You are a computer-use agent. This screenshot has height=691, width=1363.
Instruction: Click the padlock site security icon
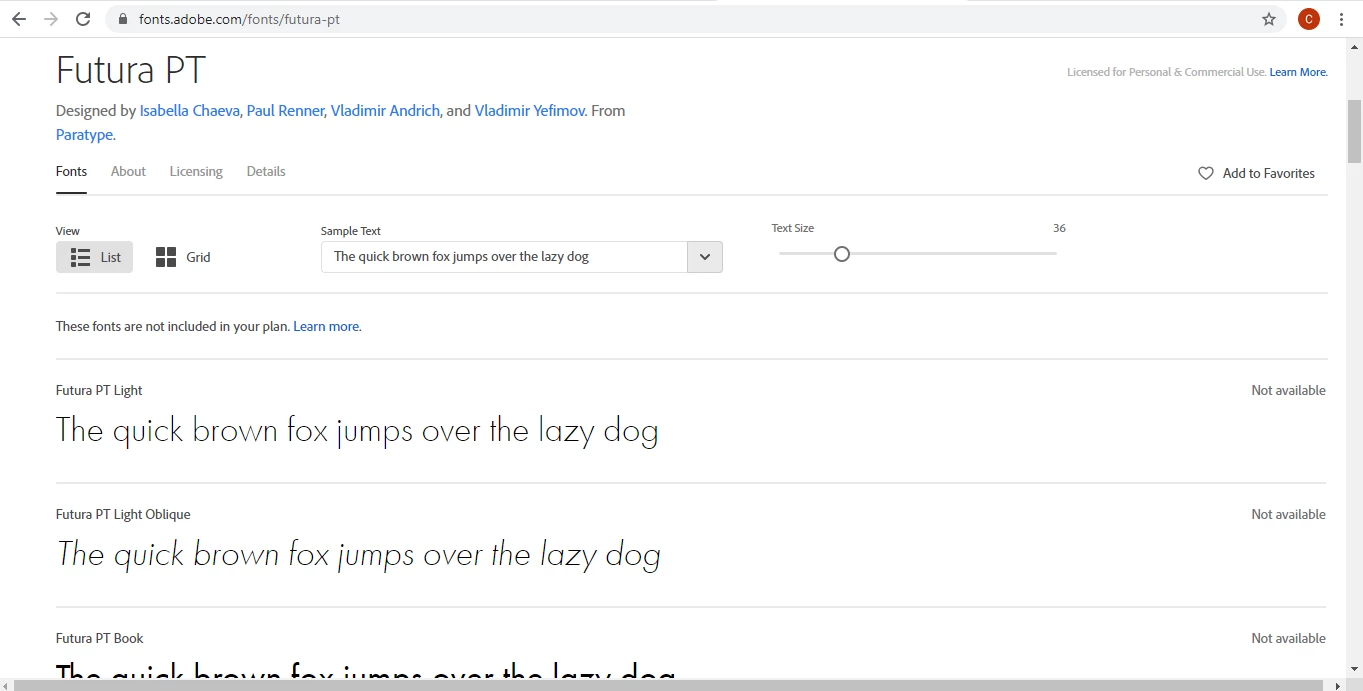pos(123,19)
